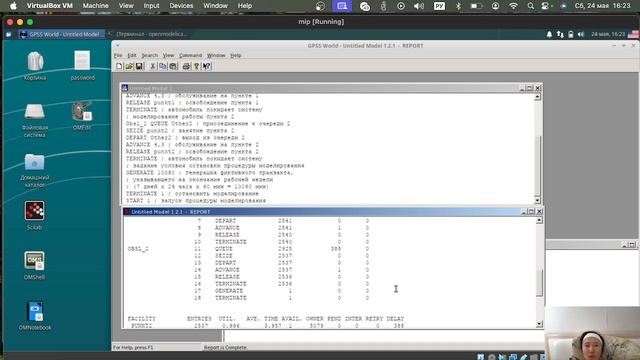Open the GPSS World View menu
Image resolution: width=640 pixels, height=360 pixels.
(x=168, y=55)
